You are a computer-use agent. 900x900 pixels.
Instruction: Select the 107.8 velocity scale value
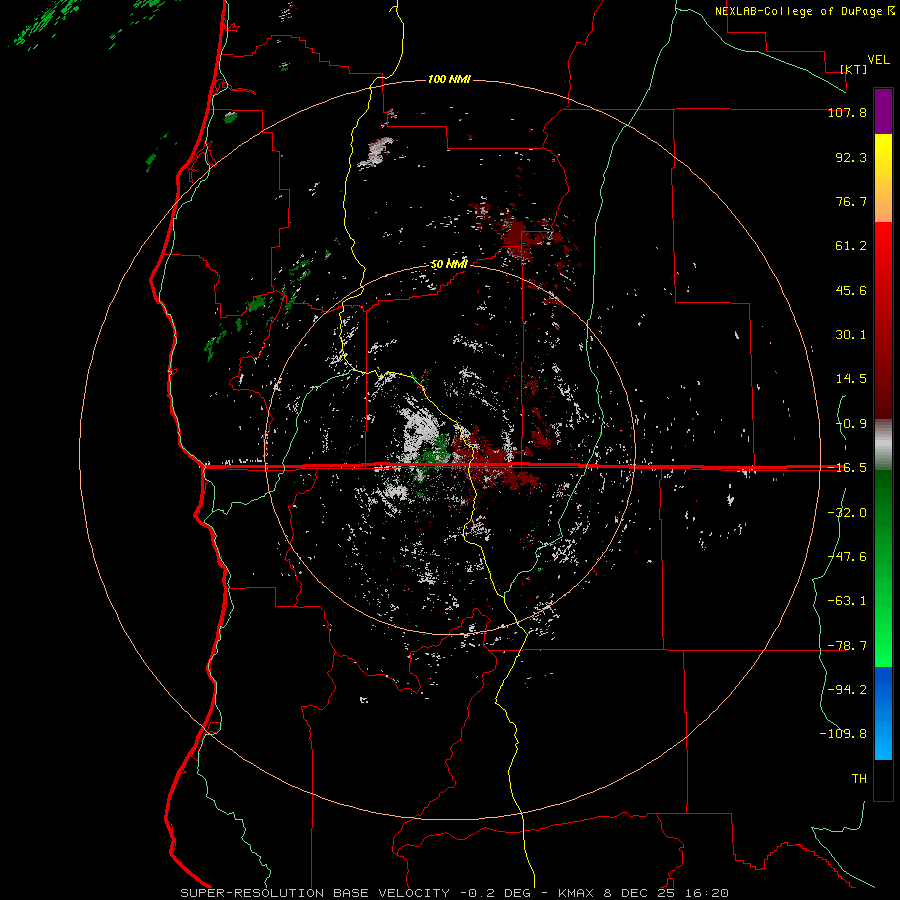coord(847,112)
